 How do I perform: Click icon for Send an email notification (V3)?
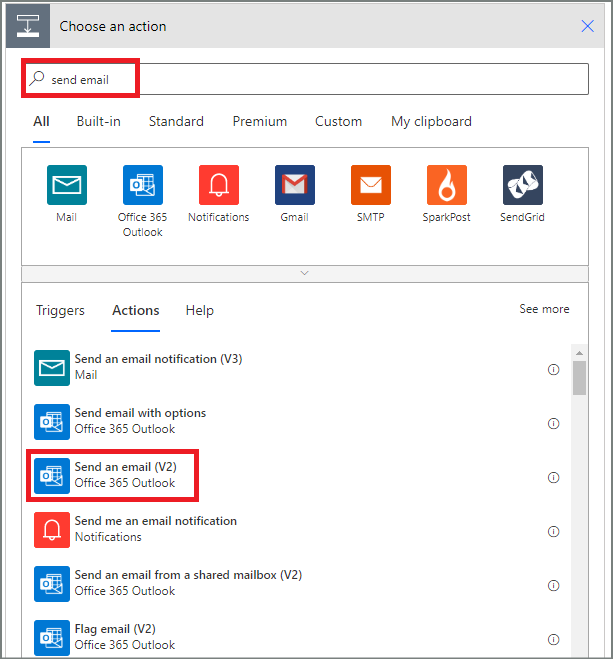[52, 368]
